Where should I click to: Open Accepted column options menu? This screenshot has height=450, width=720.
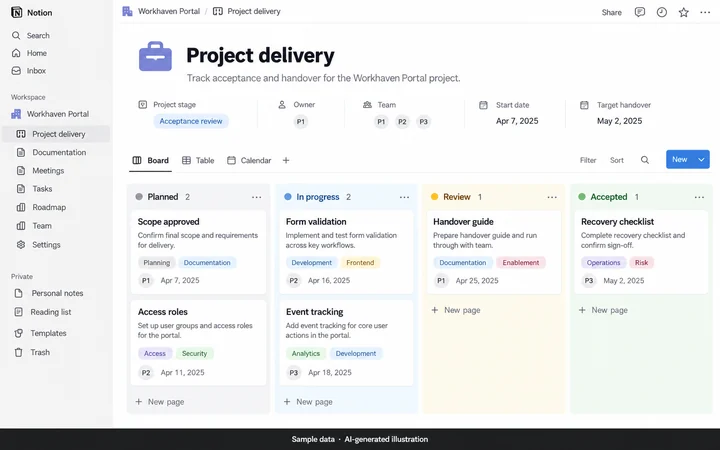[699, 197]
